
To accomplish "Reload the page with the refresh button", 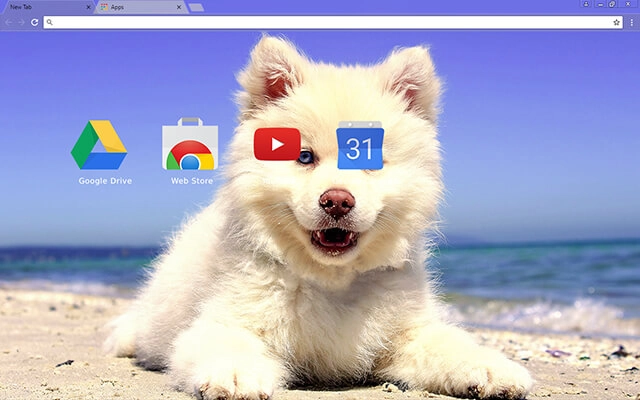I will tap(35, 22).
